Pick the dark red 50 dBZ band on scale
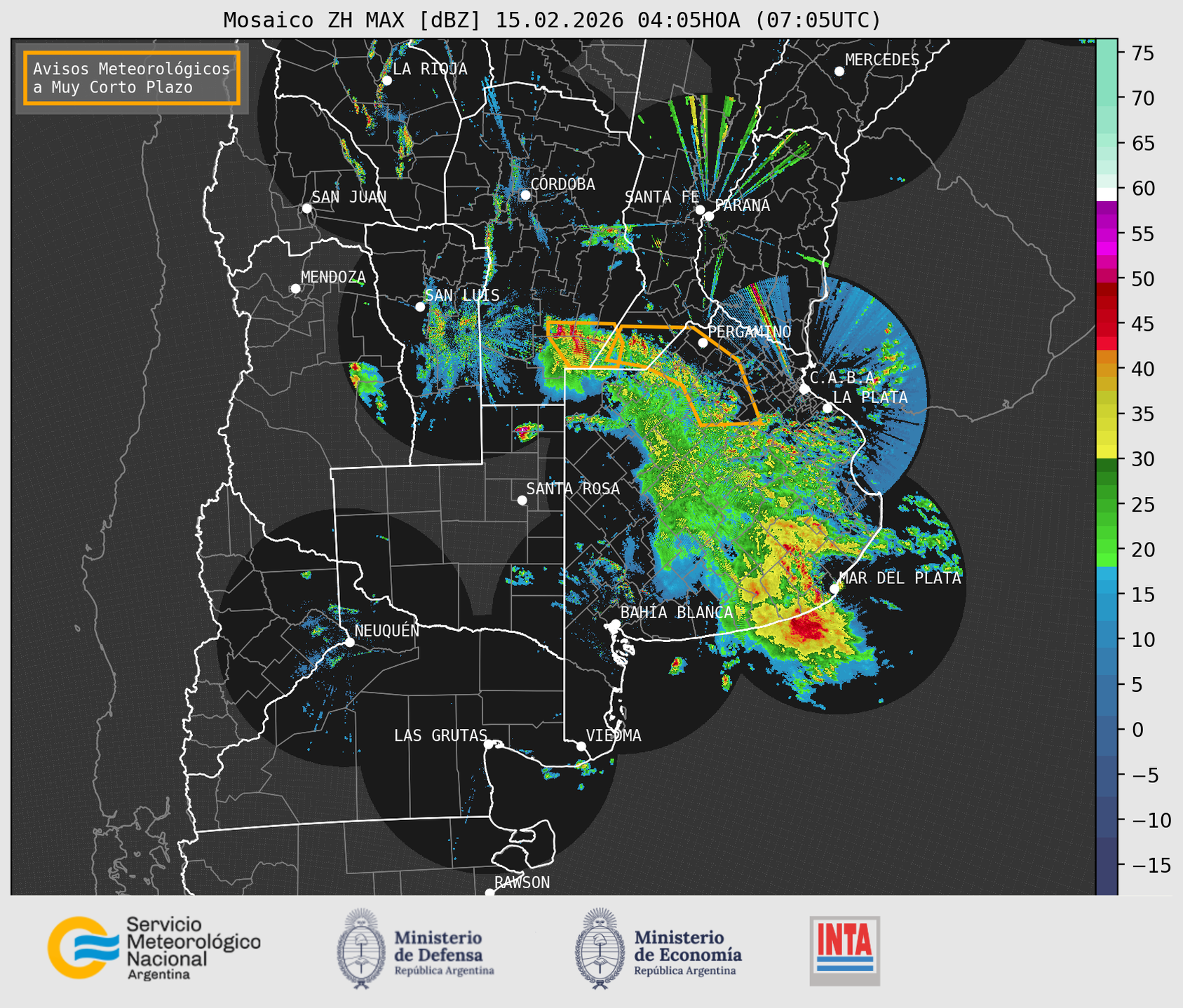The image size is (1183, 1008). [1106, 288]
